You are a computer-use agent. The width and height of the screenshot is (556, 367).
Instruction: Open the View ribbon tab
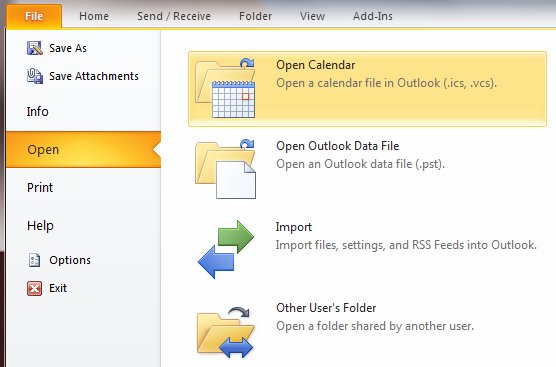[x=312, y=16]
